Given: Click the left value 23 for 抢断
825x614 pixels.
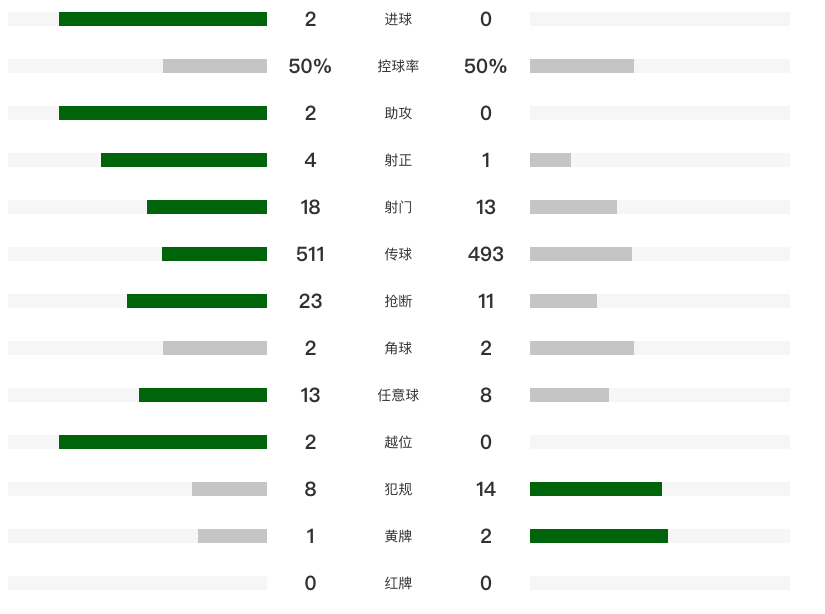Looking at the screenshot, I should 310,301.
